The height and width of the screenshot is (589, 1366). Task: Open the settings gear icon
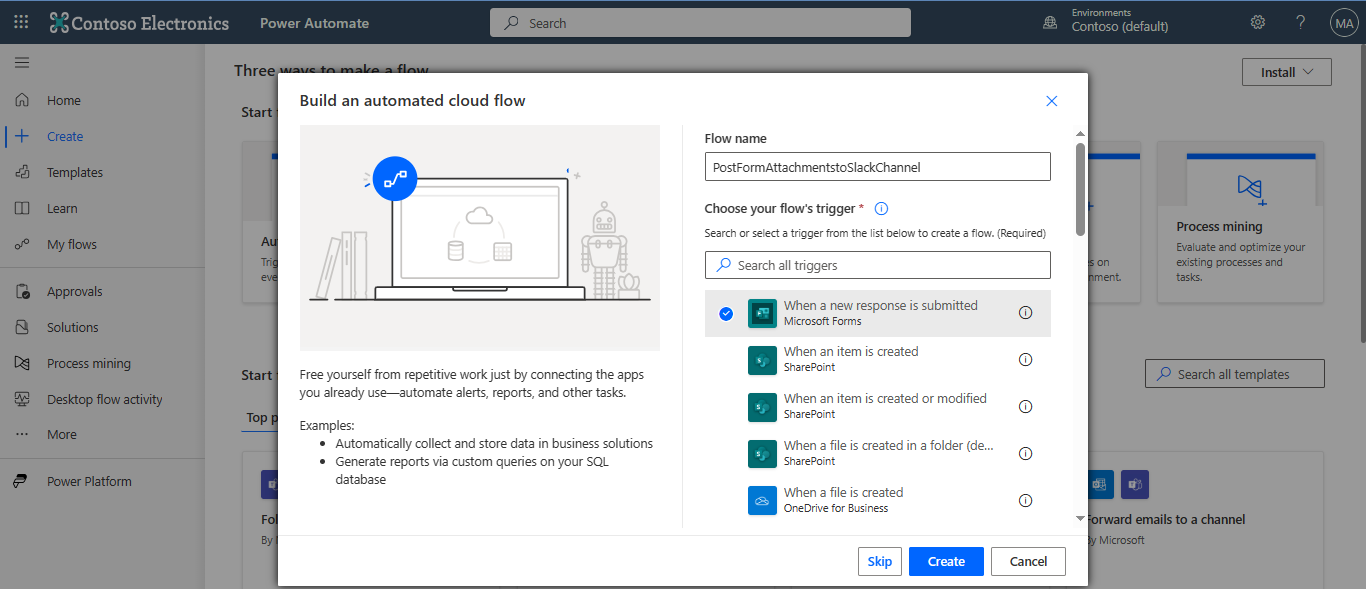[x=1258, y=22]
